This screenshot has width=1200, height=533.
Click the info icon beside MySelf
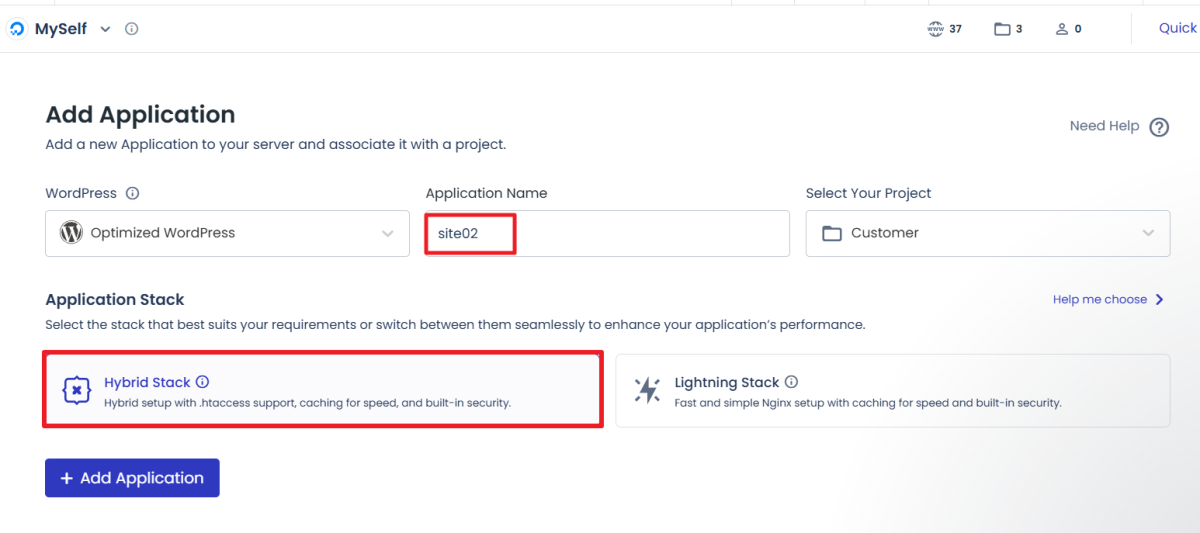[131, 29]
